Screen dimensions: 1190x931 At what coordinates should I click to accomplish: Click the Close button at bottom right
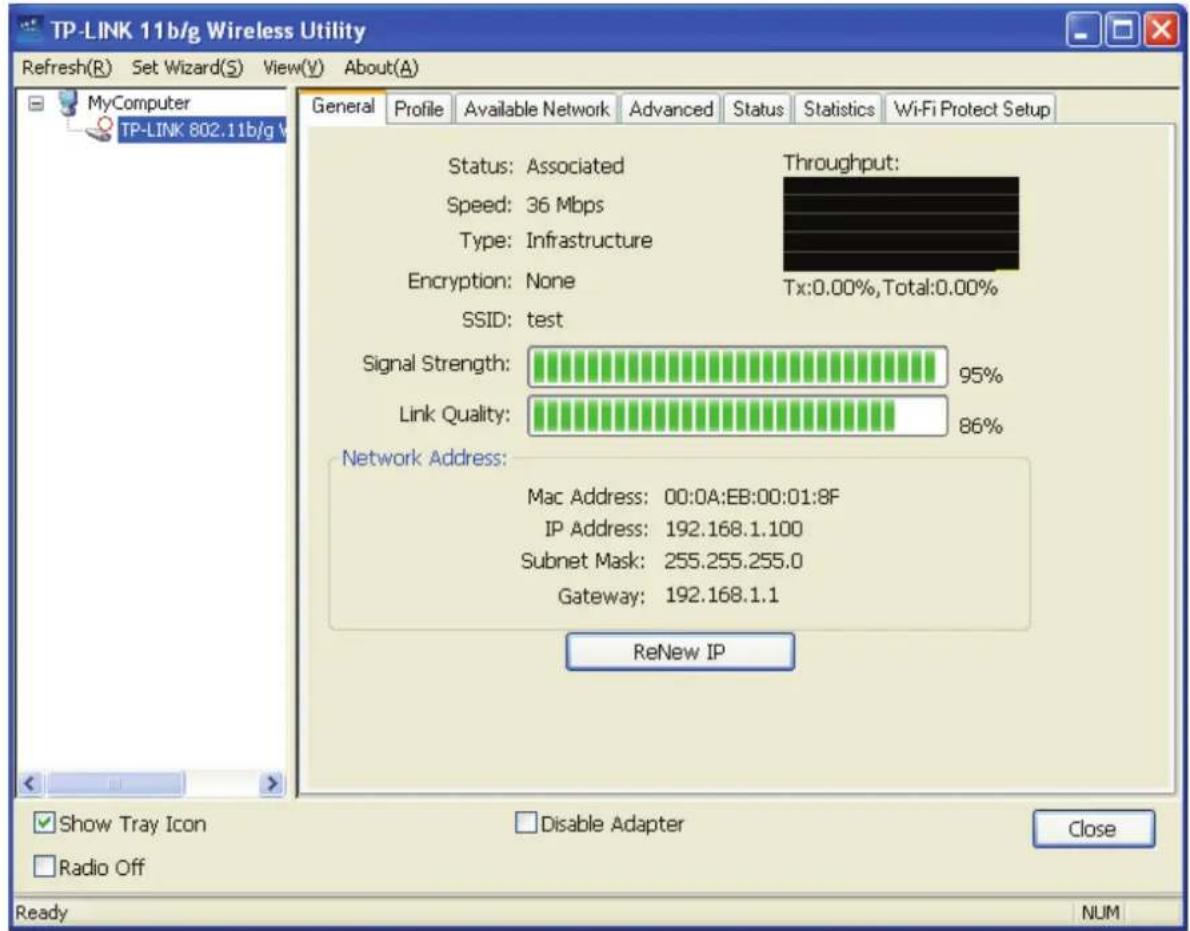(x=1094, y=829)
